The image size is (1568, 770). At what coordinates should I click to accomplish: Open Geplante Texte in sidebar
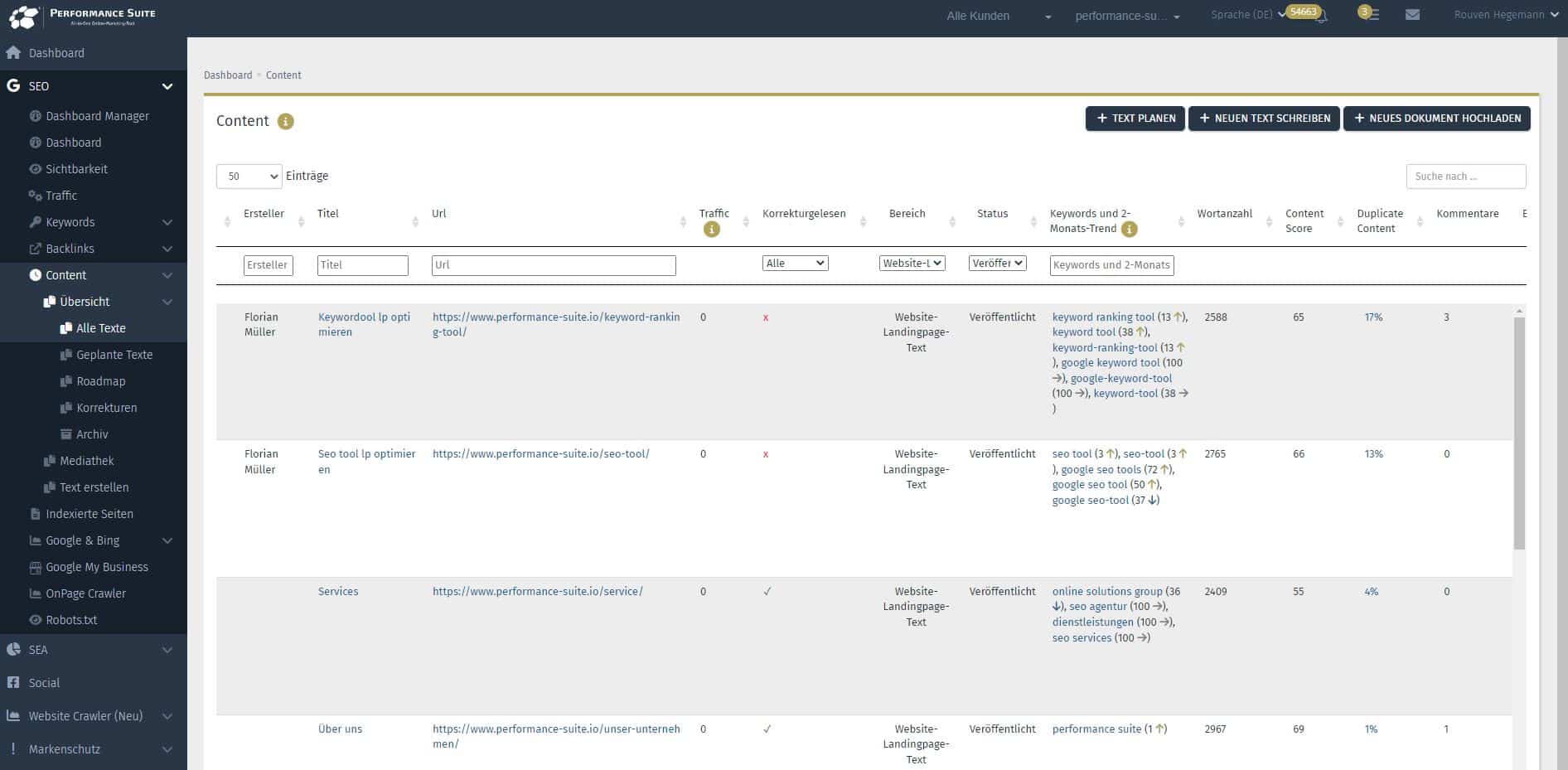point(114,355)
